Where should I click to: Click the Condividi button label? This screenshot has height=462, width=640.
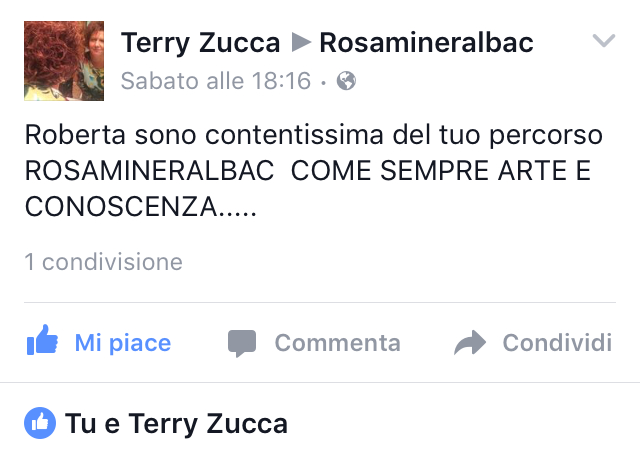click(557, 342)
